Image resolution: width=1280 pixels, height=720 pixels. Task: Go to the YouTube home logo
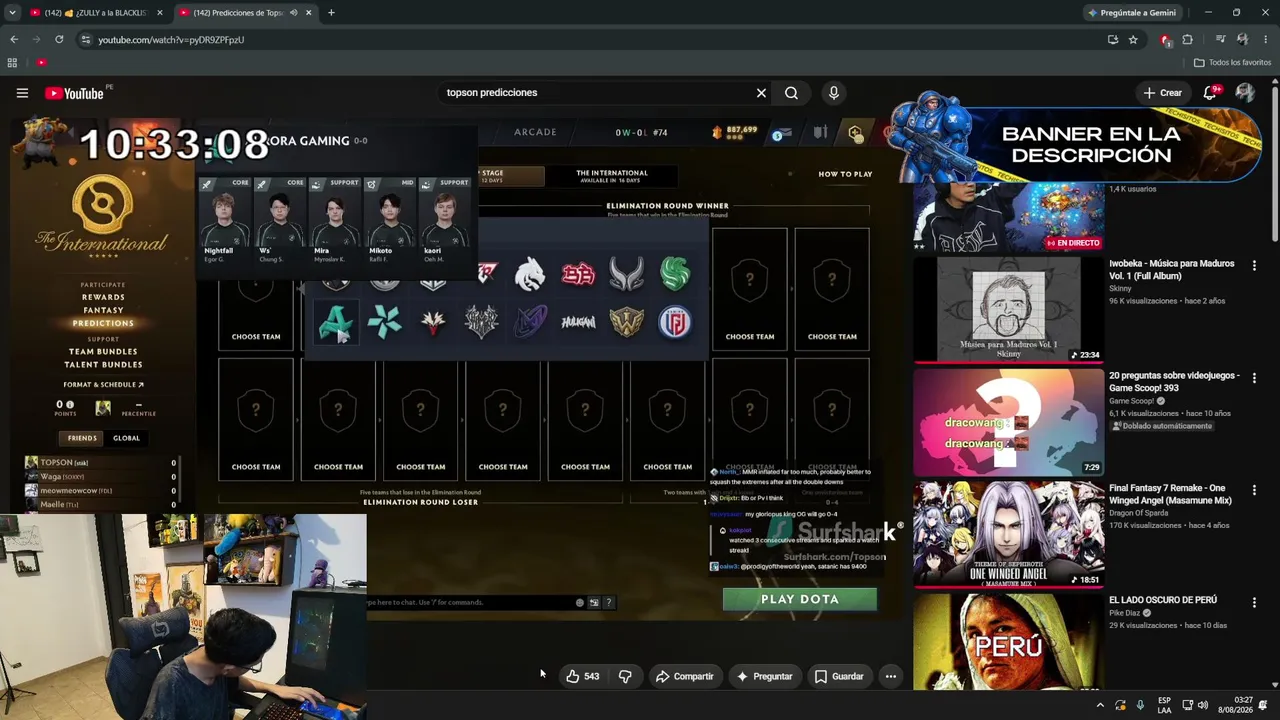(x=74, y=93)
